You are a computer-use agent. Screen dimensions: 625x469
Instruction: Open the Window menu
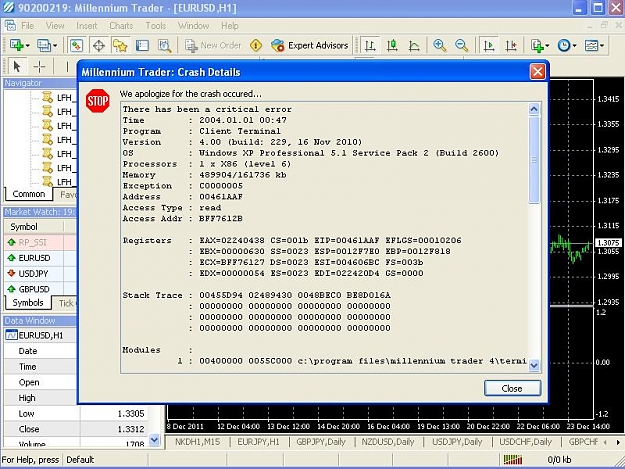click(x=193, y=26)
